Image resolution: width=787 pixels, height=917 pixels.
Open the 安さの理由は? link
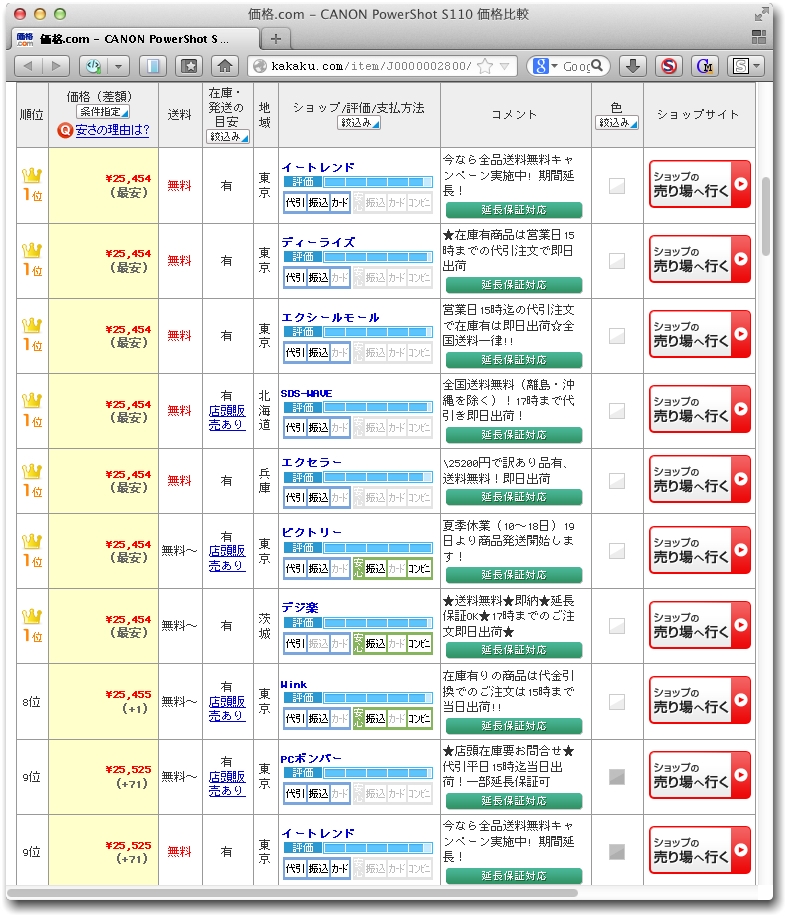click(112, 130)
